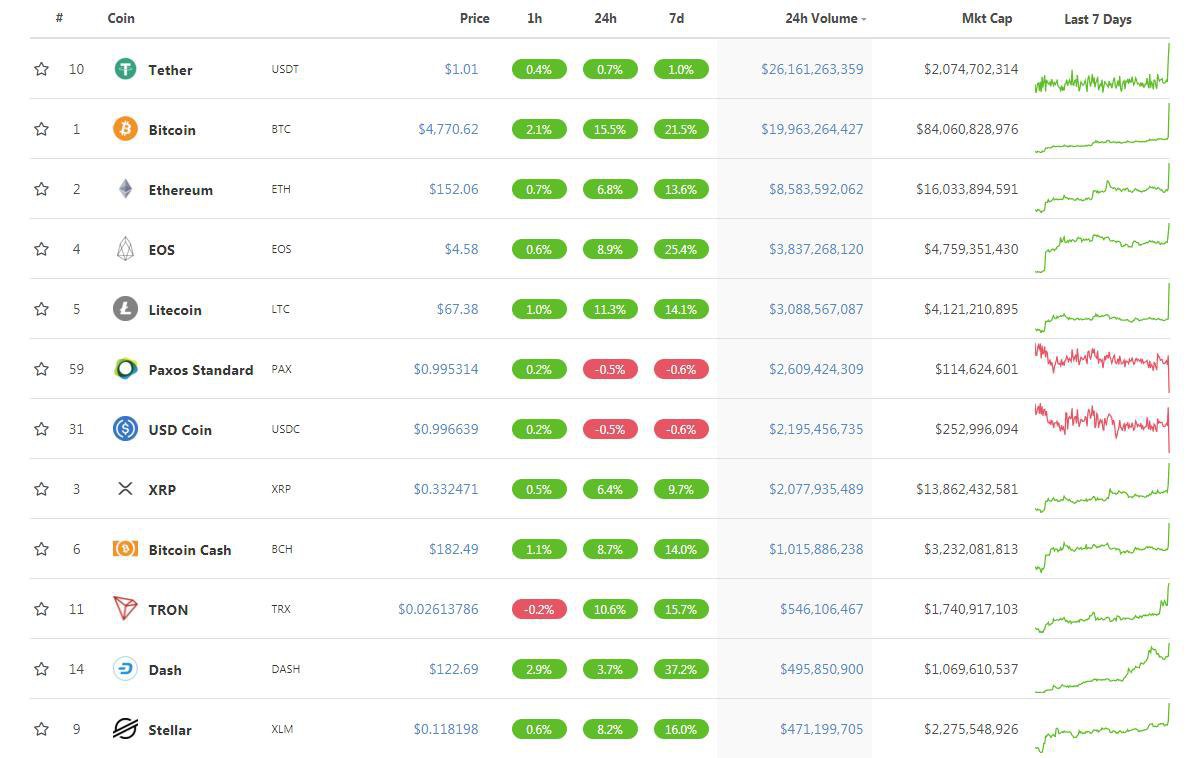This screenshot has height=758, width=1200.
Task: Click TRON price $0.02613786
Action: [x=438, y=609]
